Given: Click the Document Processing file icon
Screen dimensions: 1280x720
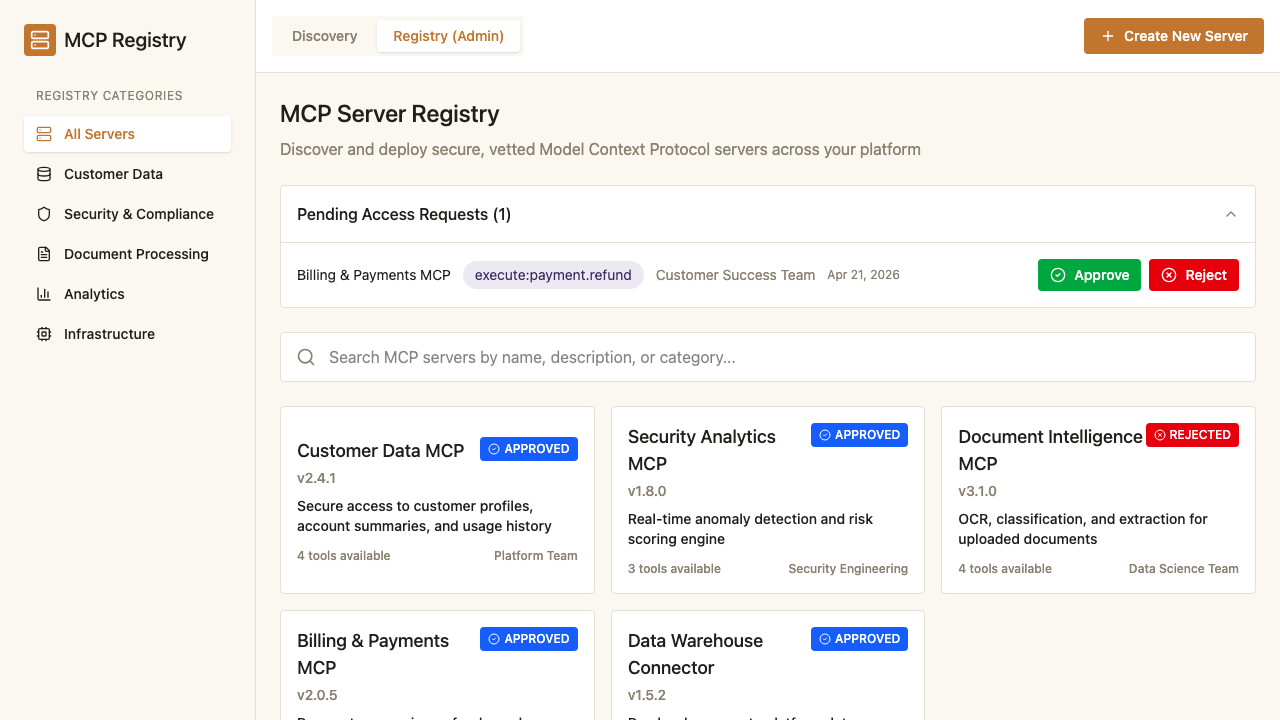Looking at the screenshot, I should click(x=44, y=254).
